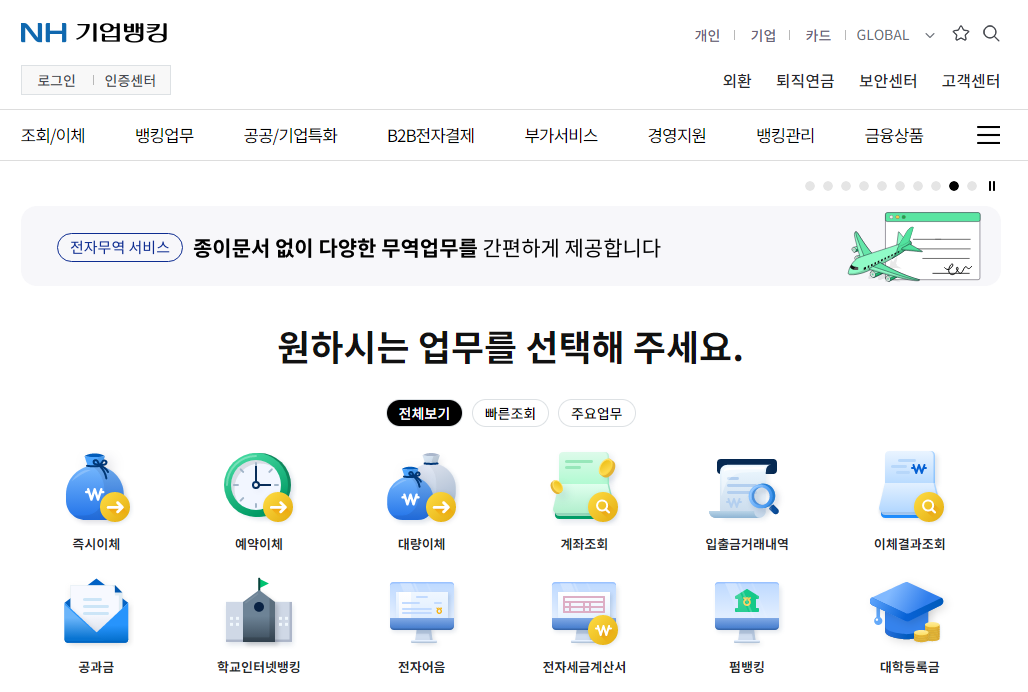Select the second banner slide dot
Viewport: 1028px width, 692px height.
828,186
